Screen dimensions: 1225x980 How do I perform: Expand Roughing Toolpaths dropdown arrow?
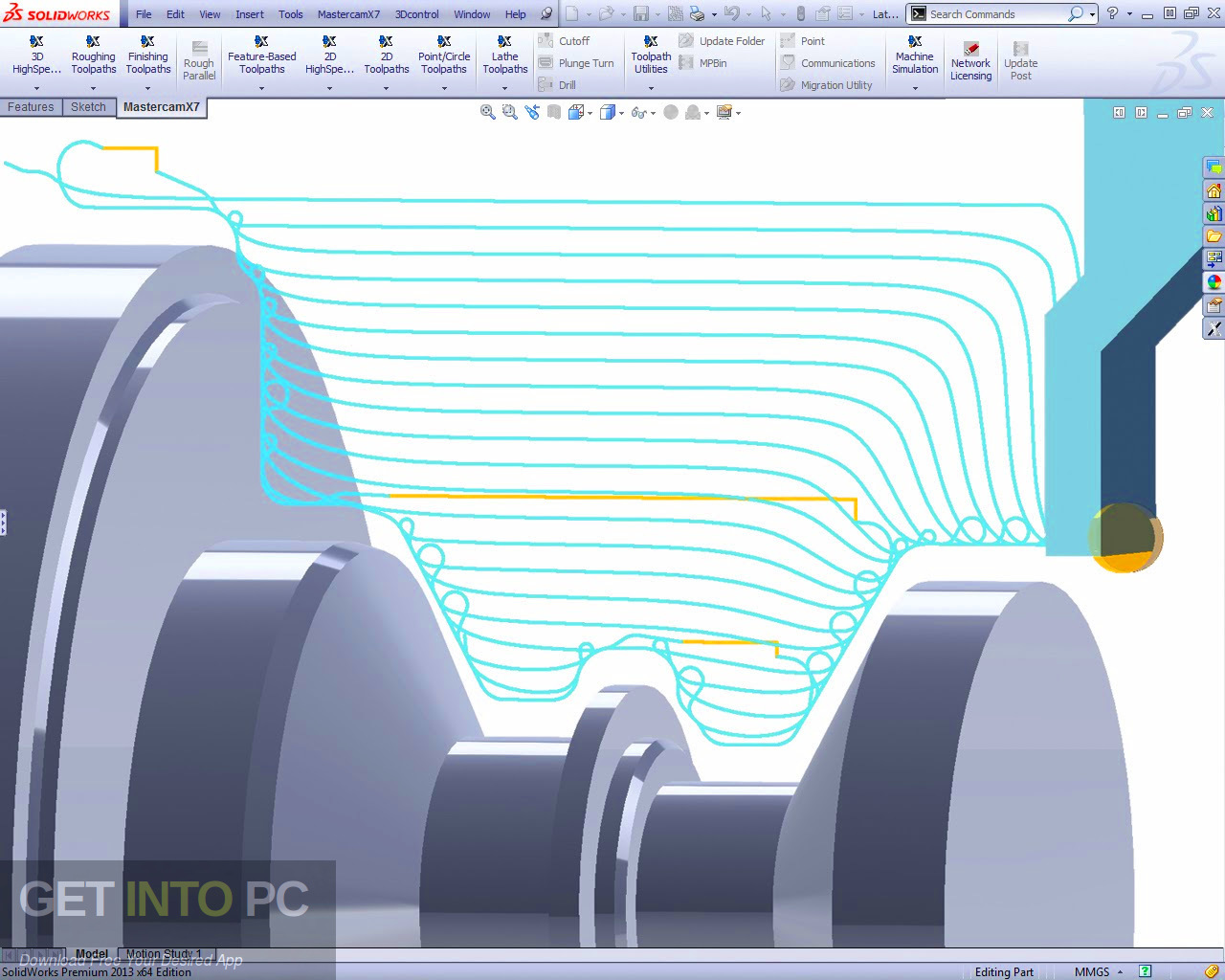coord(93,89)
